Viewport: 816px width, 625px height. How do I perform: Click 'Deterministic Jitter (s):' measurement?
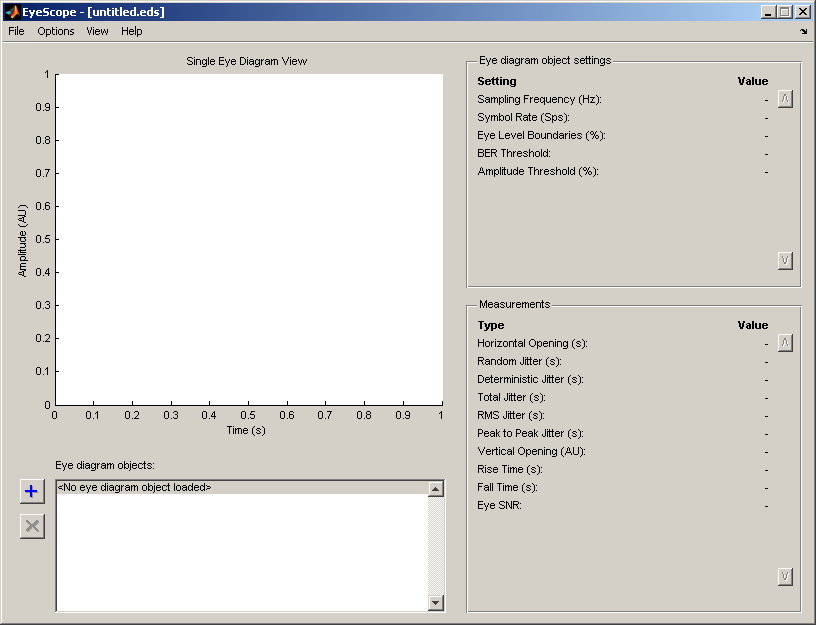(530, 379)
